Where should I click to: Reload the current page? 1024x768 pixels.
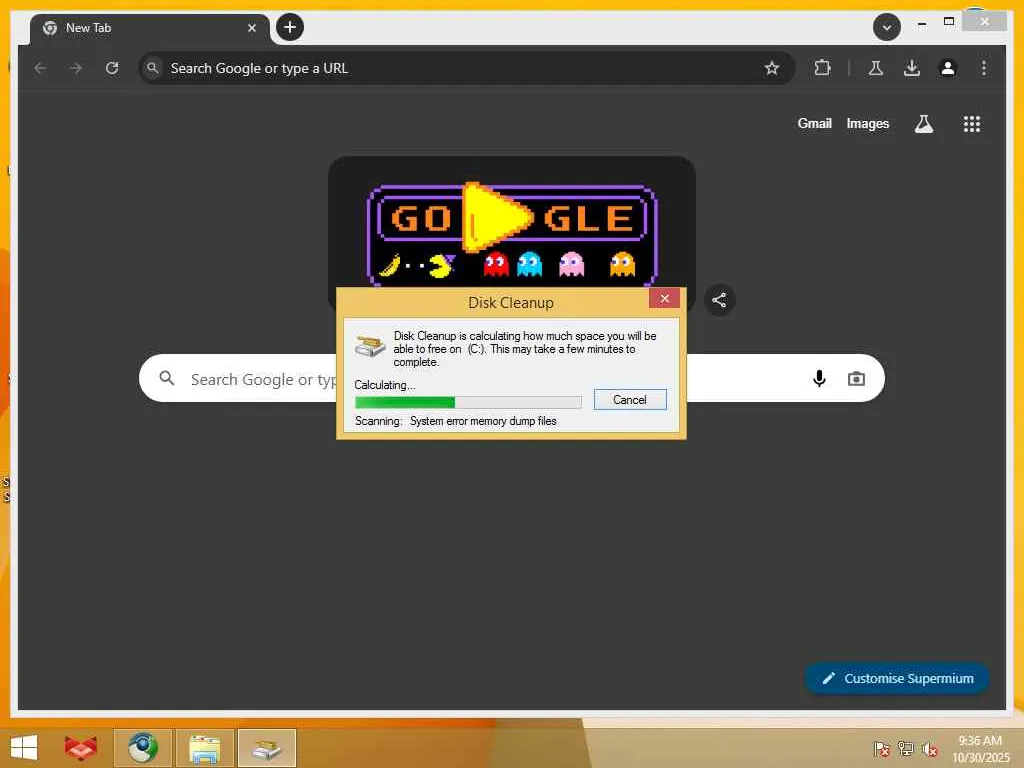pos(112,68)
